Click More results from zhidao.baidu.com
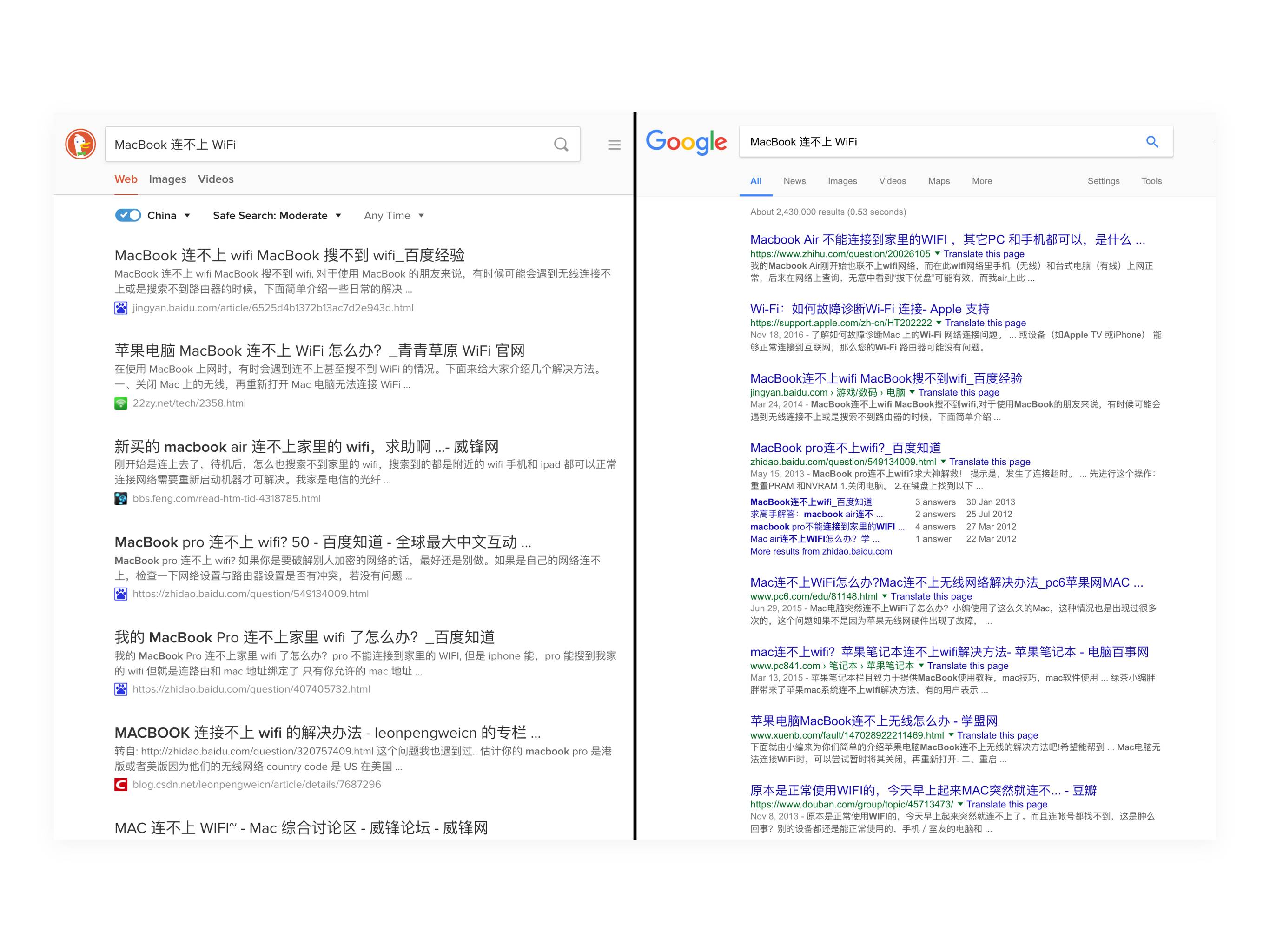 820,551
